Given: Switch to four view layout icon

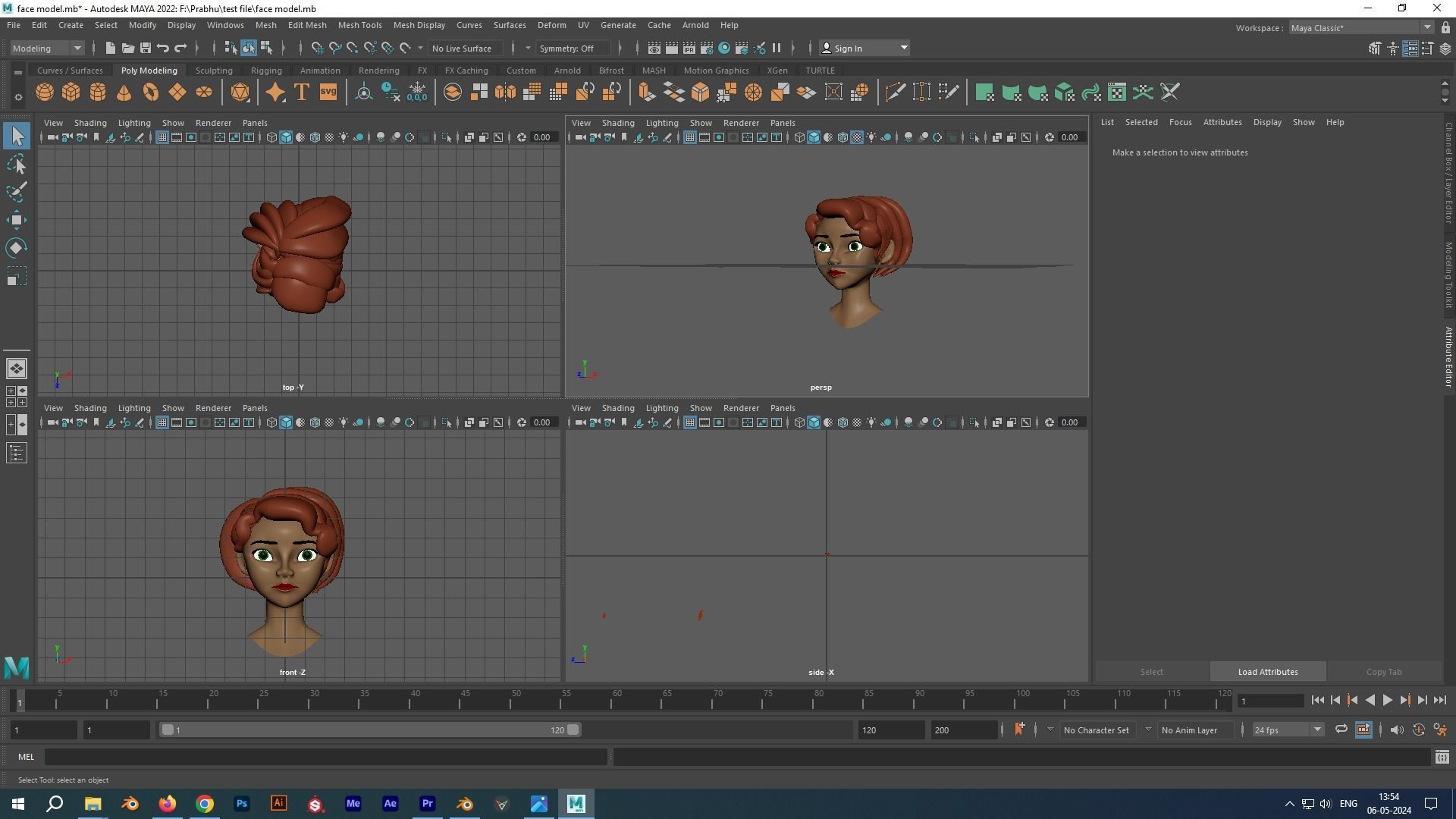Looking at the screenshot, I should tap(17, 397).
